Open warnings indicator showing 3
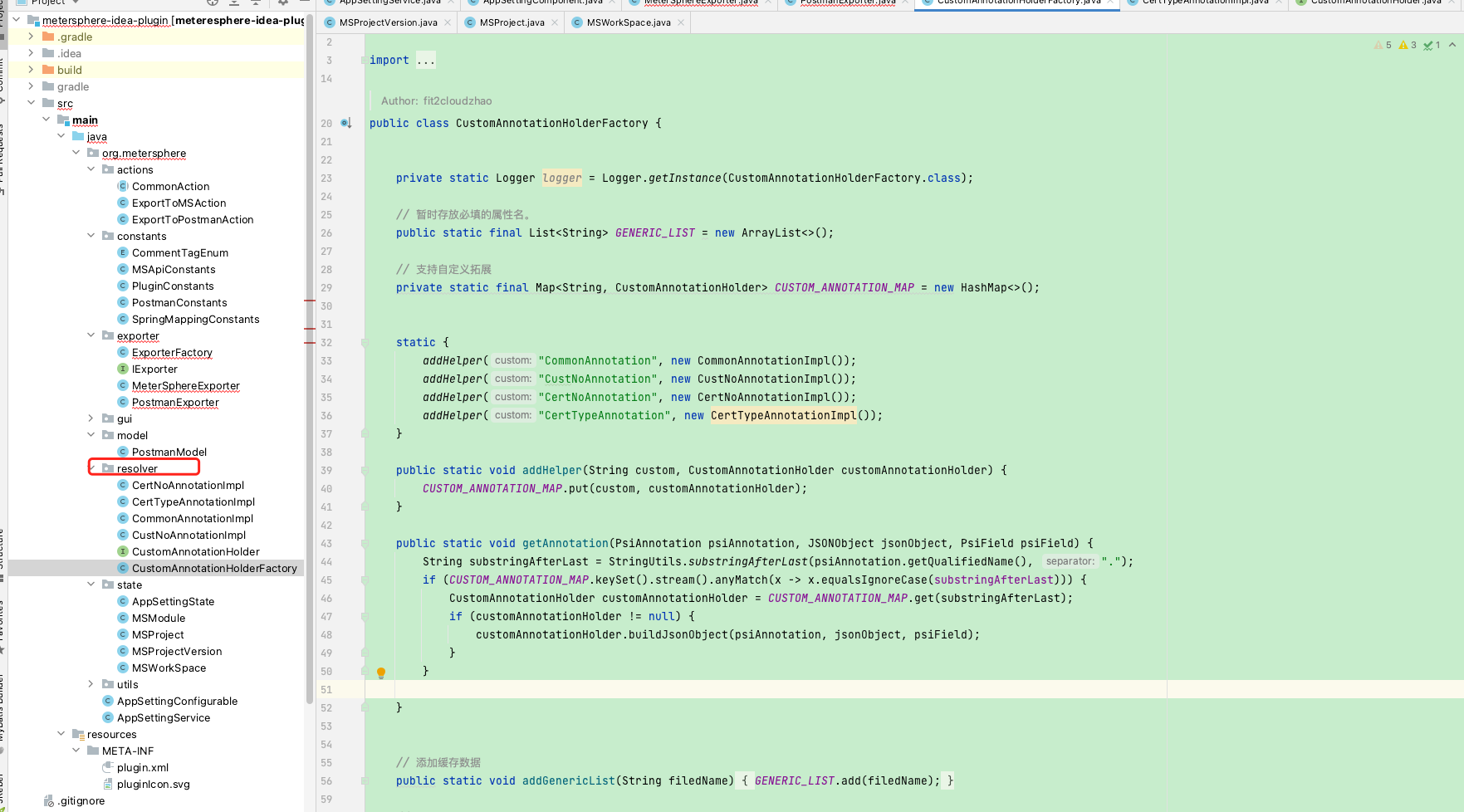The image size is (1464, 812). tap(1408, 45)
